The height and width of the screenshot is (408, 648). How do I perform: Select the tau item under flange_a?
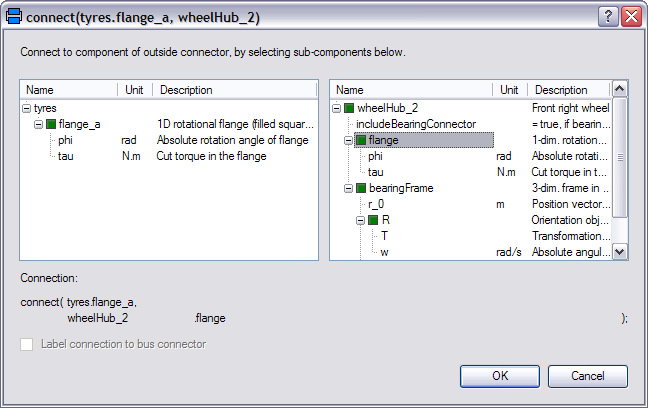point(66,156)
